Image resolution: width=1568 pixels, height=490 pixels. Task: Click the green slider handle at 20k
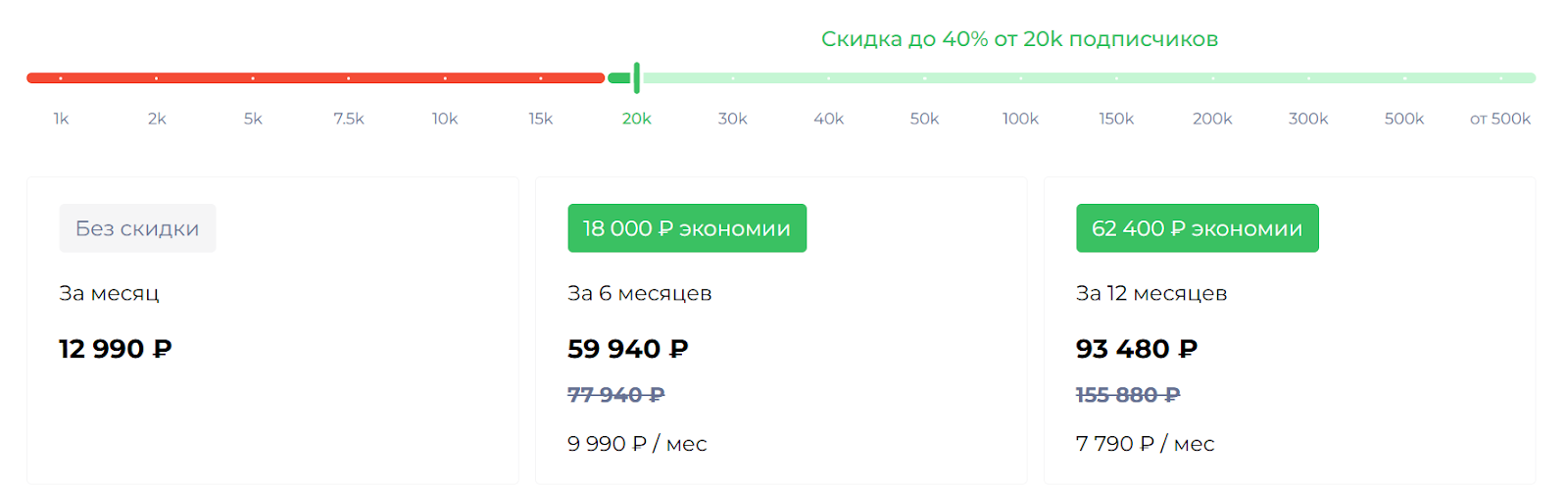[x=637, y=77]
